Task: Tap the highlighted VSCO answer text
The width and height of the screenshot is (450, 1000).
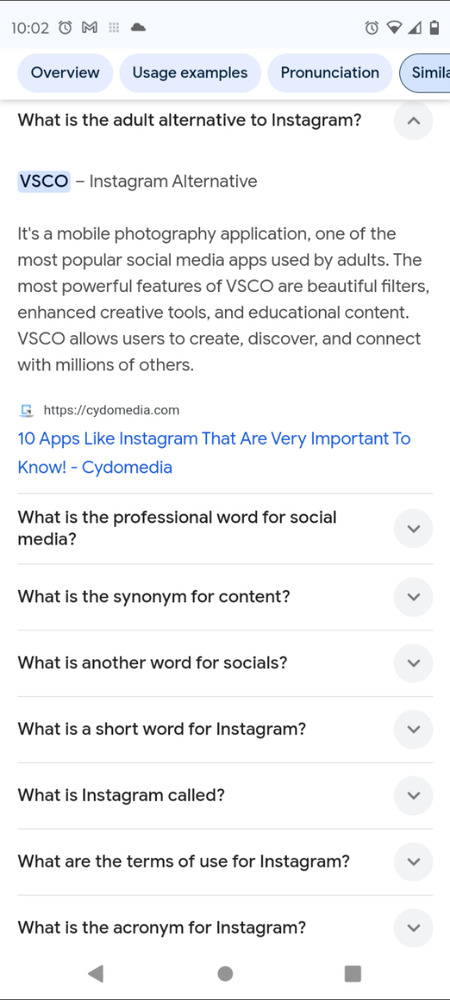Action: 43,182
